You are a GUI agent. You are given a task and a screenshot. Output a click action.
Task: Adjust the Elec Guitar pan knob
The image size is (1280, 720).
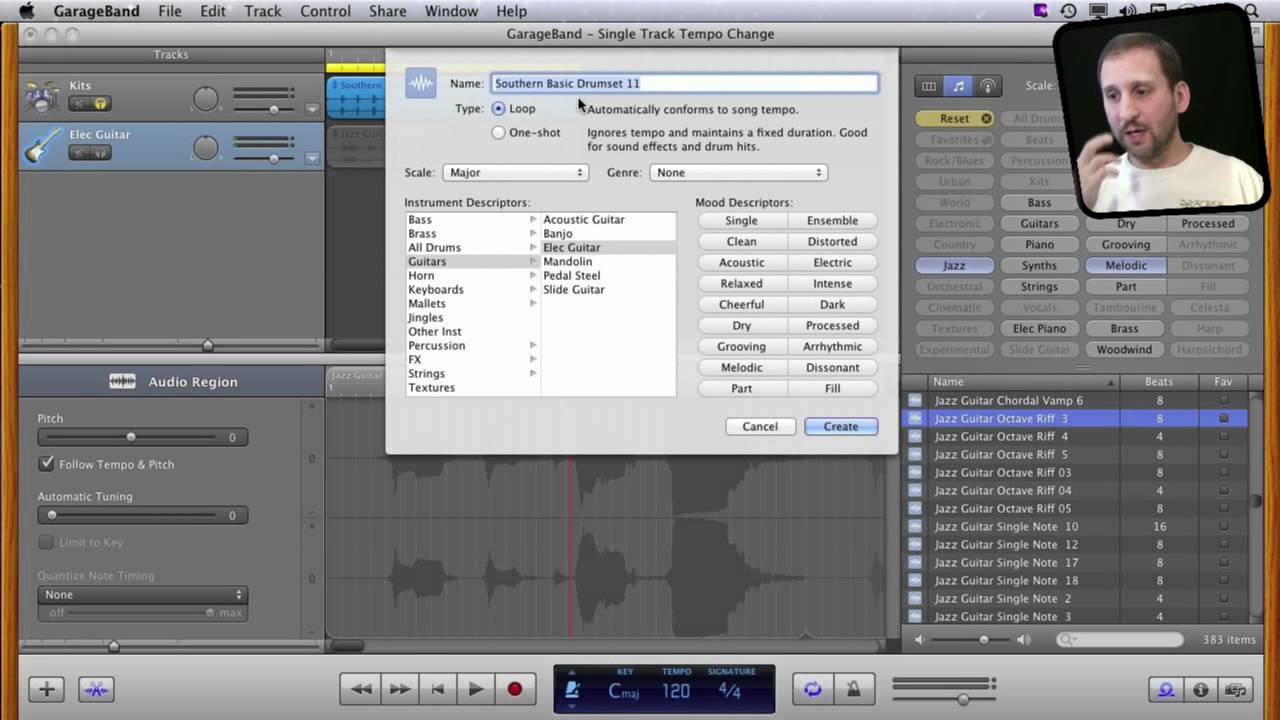point(205,148)
